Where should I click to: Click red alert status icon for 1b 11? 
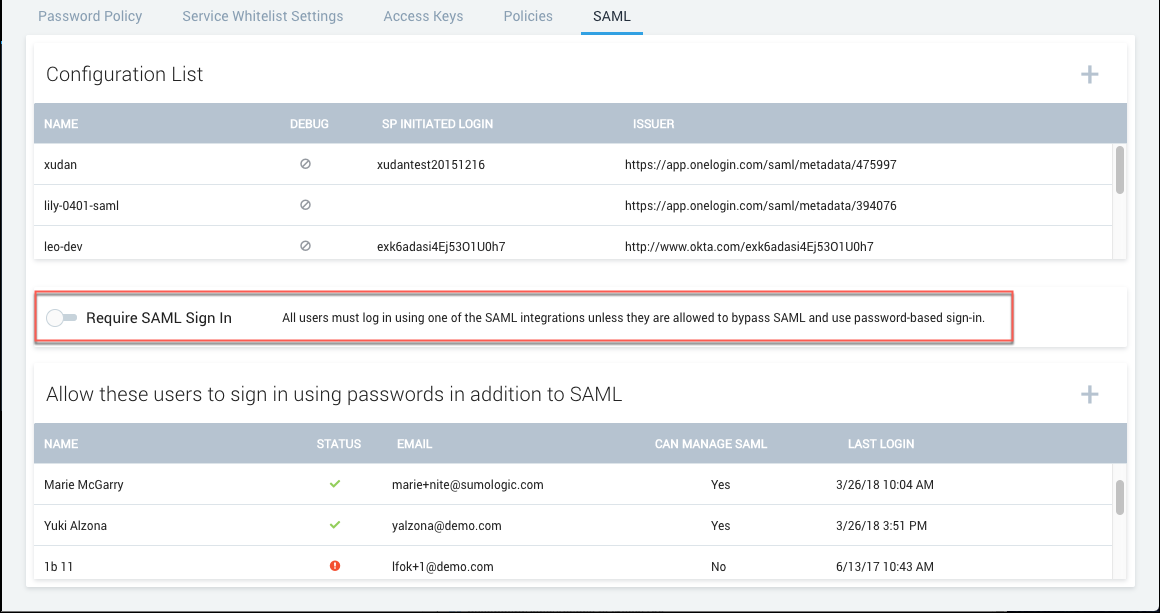point(335,566)
